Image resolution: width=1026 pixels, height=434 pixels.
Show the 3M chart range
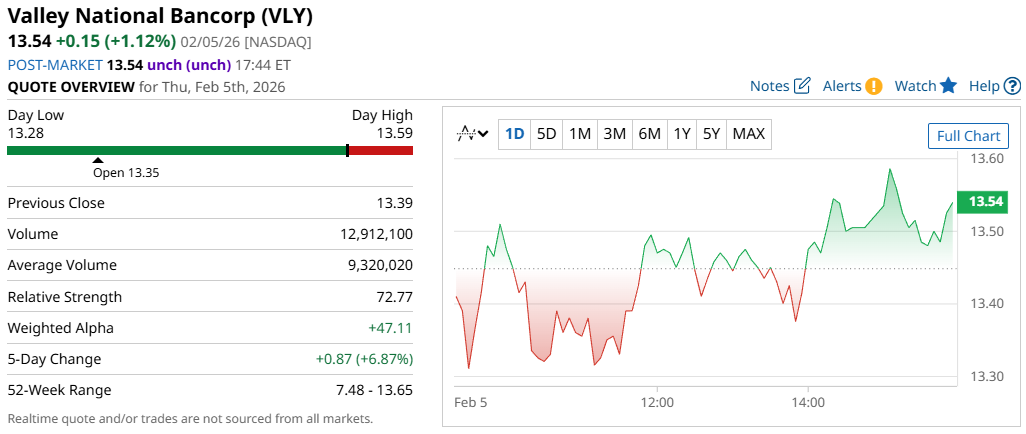[x=614, y=133]
